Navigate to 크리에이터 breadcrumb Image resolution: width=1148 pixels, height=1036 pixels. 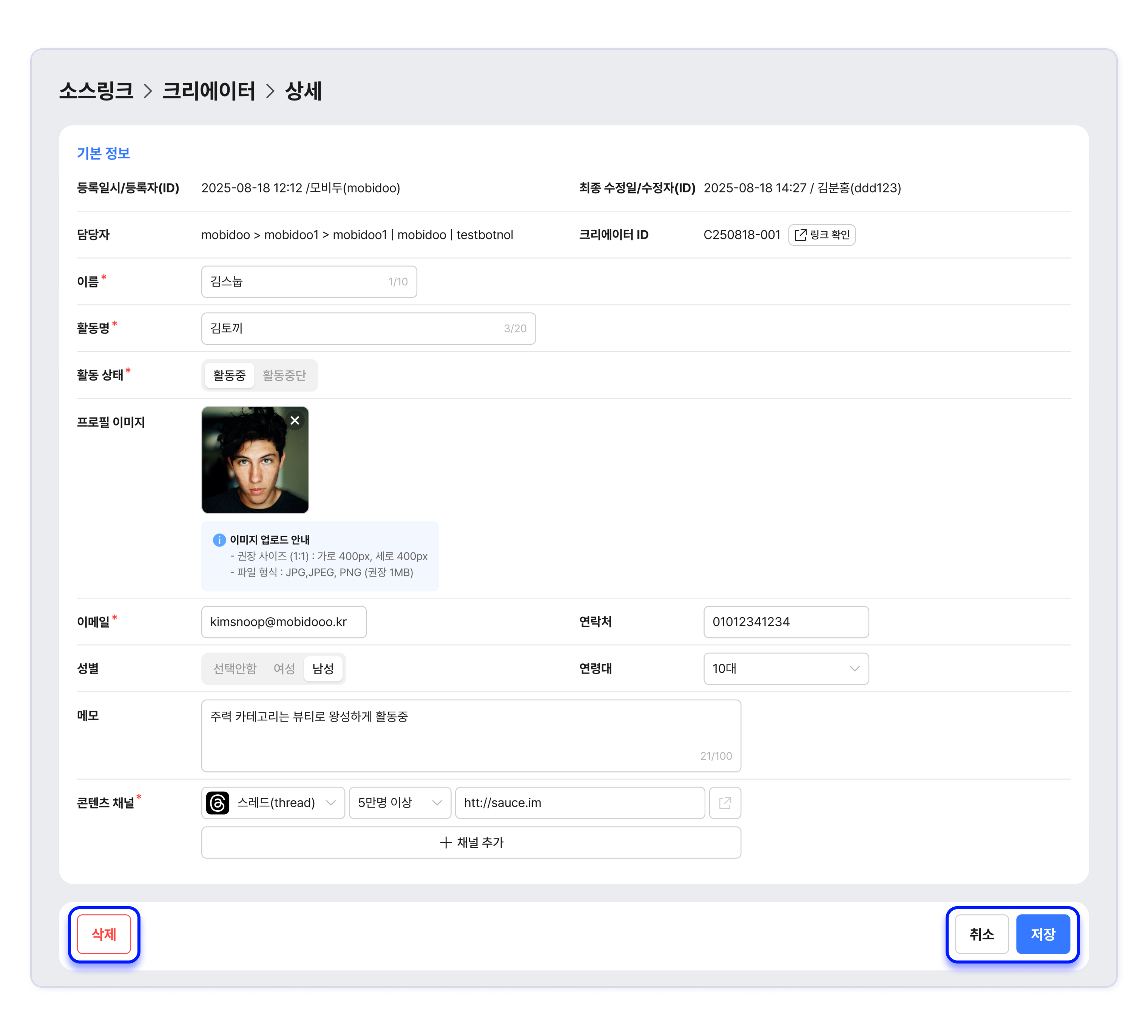point(208,91)
